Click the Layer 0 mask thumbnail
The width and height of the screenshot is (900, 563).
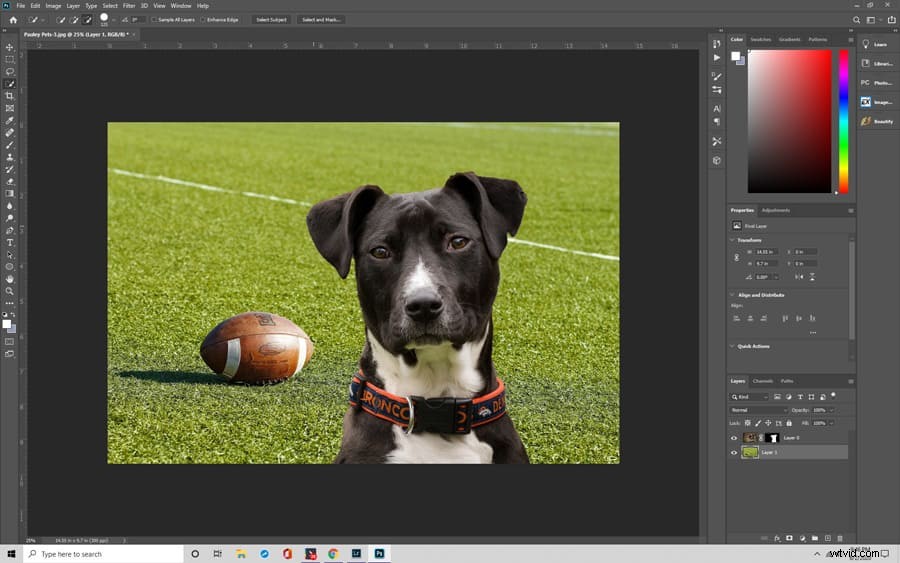point(773,438)
